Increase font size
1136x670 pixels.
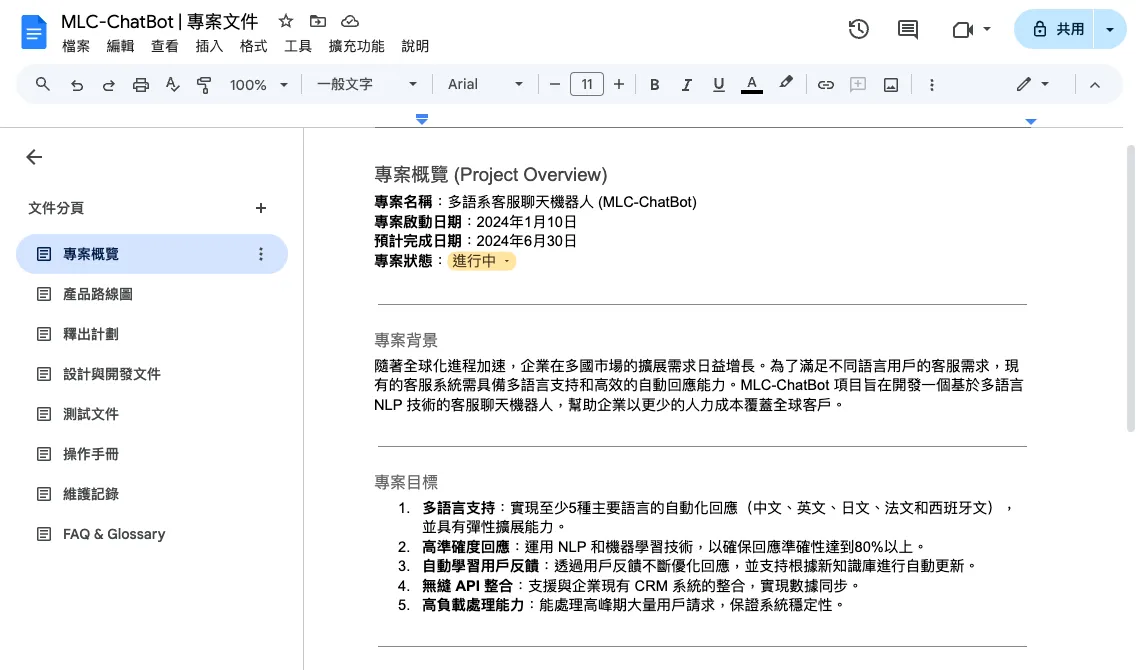[x=619, y=85]
